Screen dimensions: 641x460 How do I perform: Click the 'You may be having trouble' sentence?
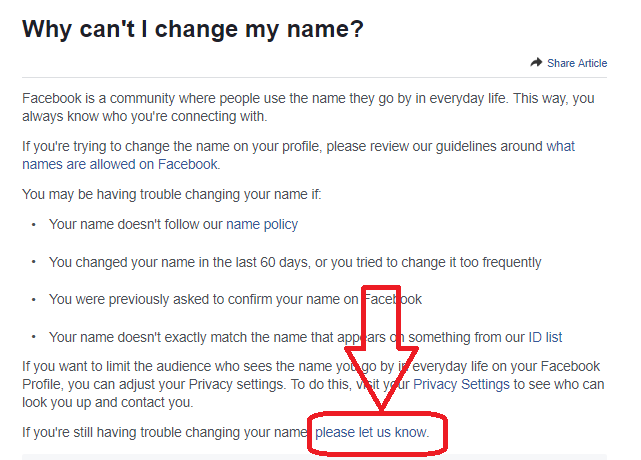click(x=172, y=194)
